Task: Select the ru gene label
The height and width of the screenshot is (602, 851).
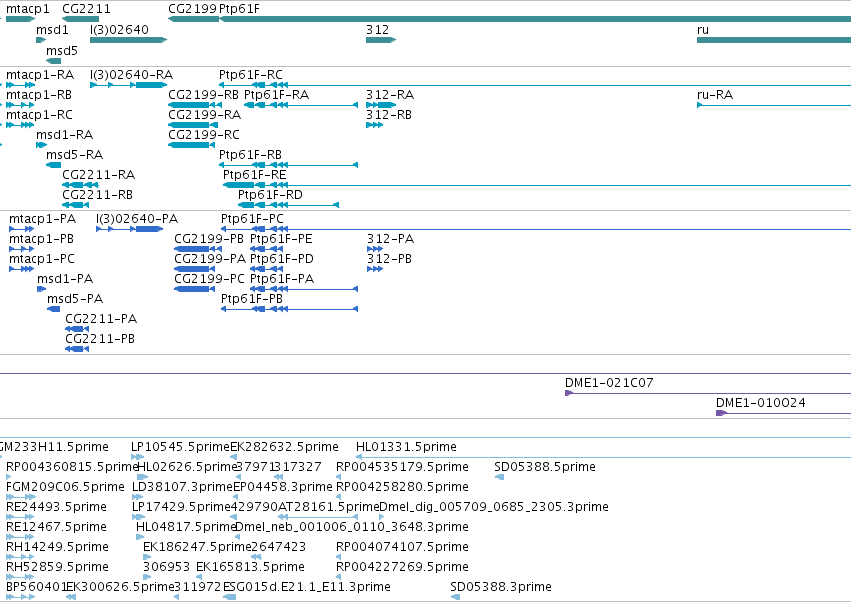Action: [703, 29]
